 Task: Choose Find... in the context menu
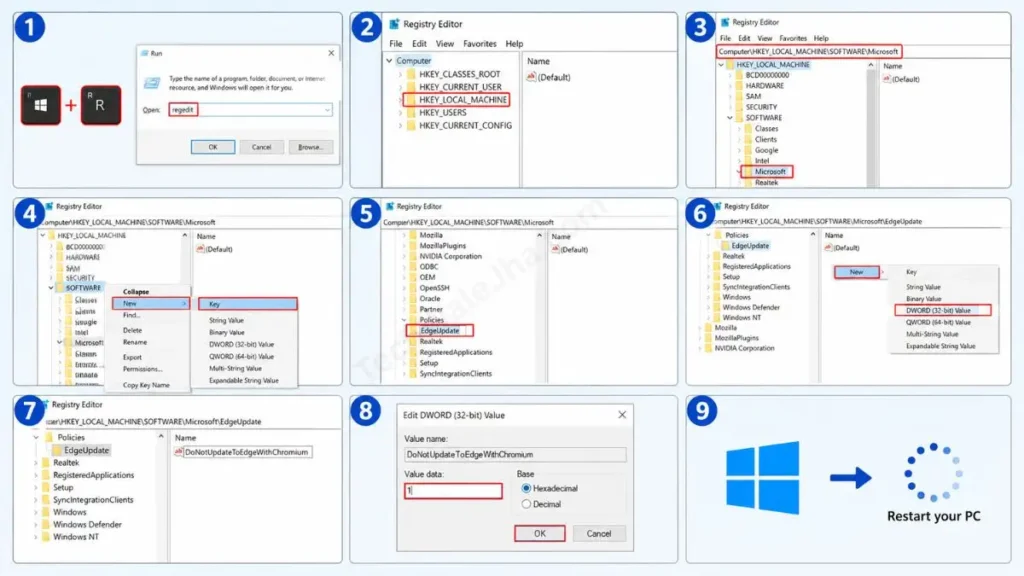tap(131, 315)
